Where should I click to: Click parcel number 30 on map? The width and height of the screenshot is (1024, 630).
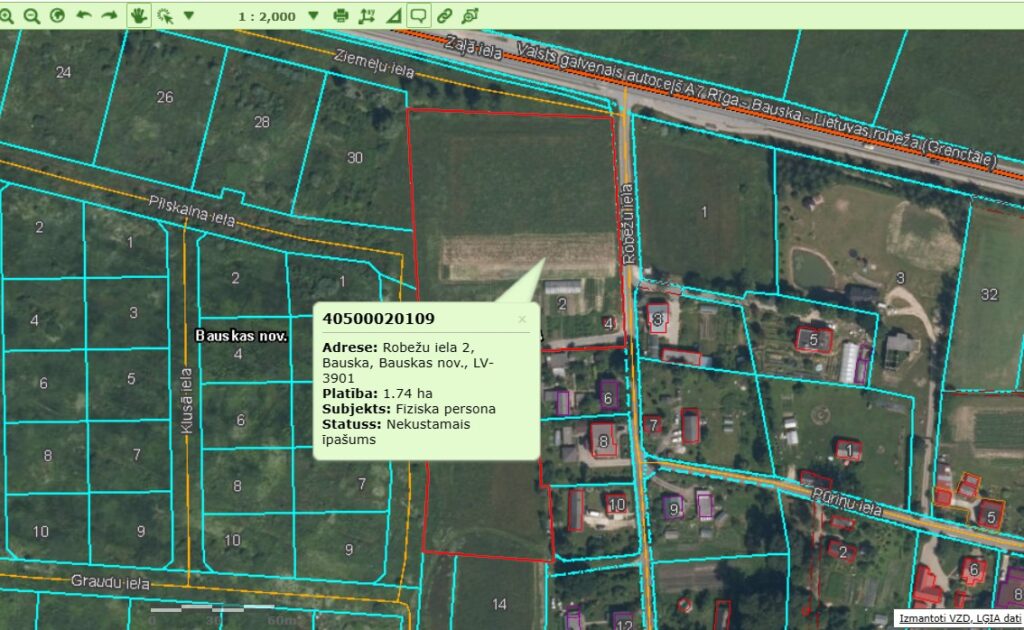pyautogui.click(x=354, y=158)
